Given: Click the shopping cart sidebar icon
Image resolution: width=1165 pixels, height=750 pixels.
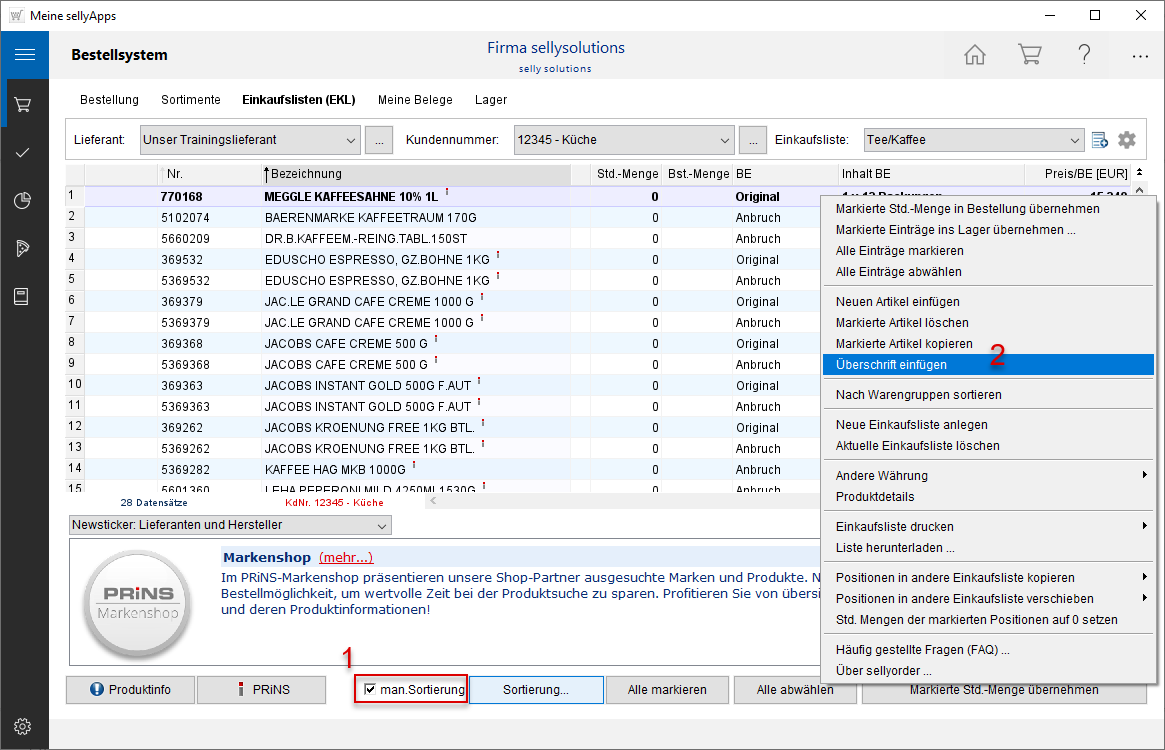Looking at the screenshot, I should click(24, 104).
